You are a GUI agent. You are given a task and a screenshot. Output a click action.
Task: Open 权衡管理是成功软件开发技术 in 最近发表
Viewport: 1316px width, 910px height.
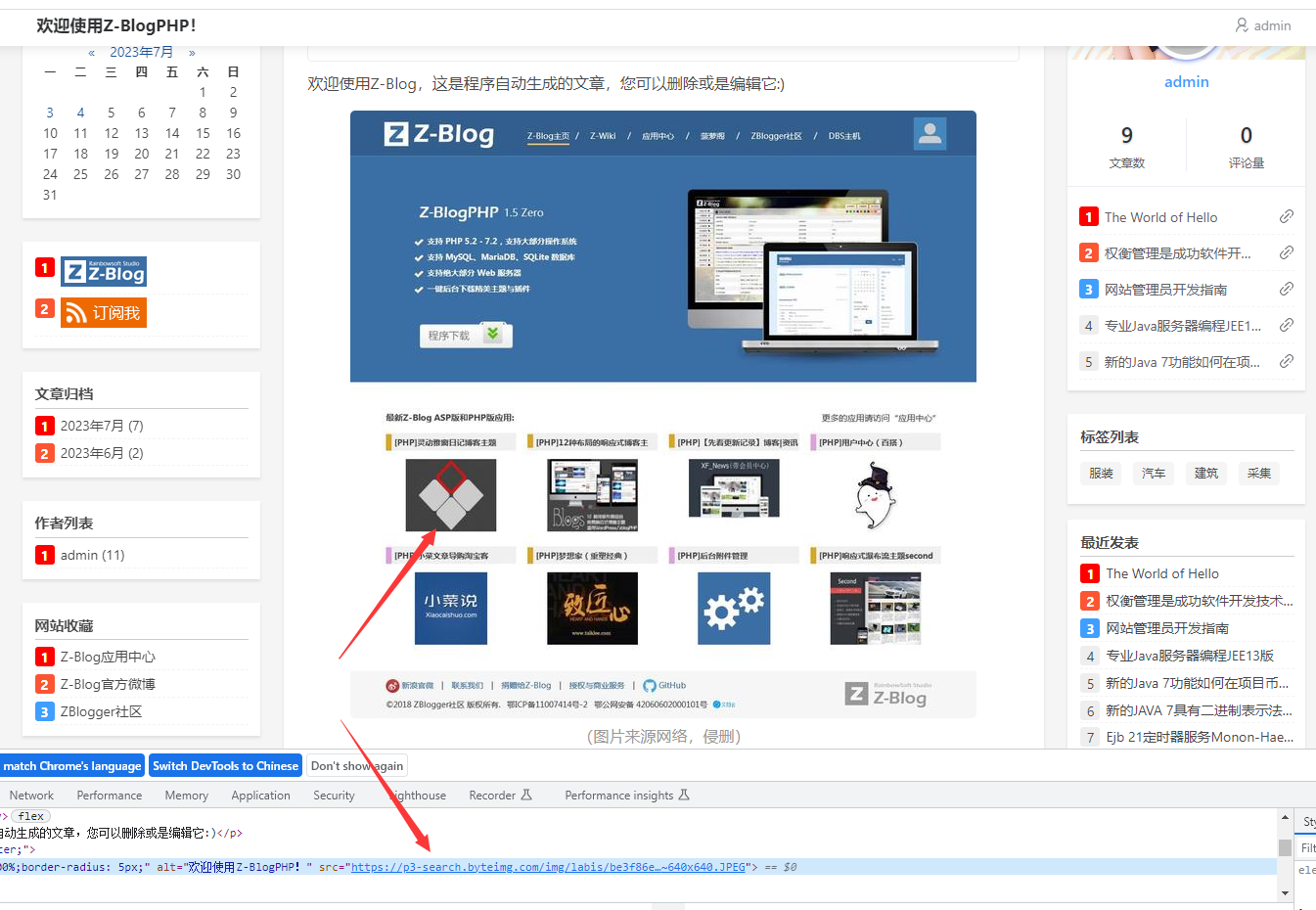click(1200, 601)
